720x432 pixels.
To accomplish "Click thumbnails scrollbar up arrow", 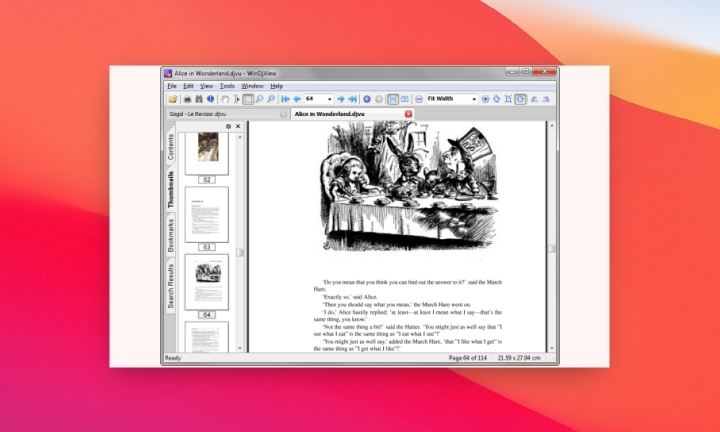I will pos(240,137).
